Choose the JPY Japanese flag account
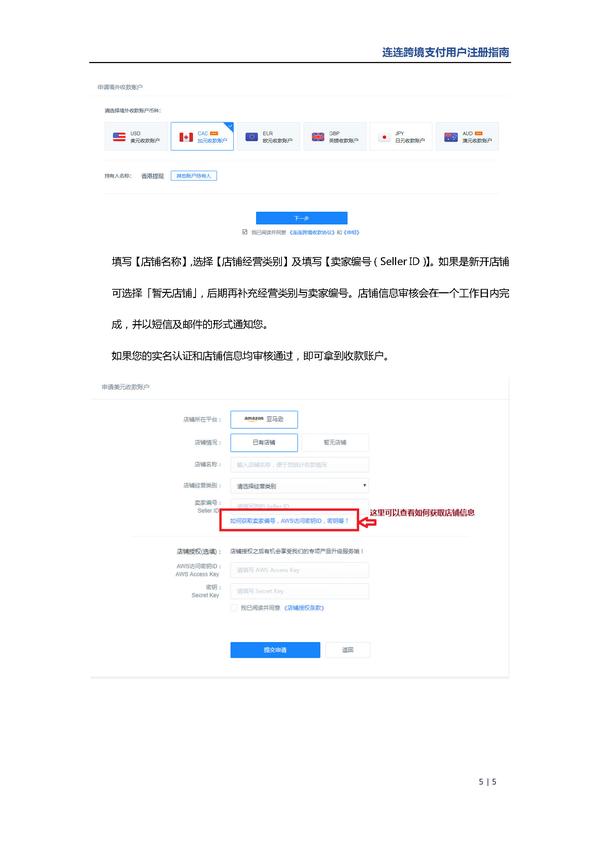Viewport: 600px width, 848px height. click(x=401, y=136)
